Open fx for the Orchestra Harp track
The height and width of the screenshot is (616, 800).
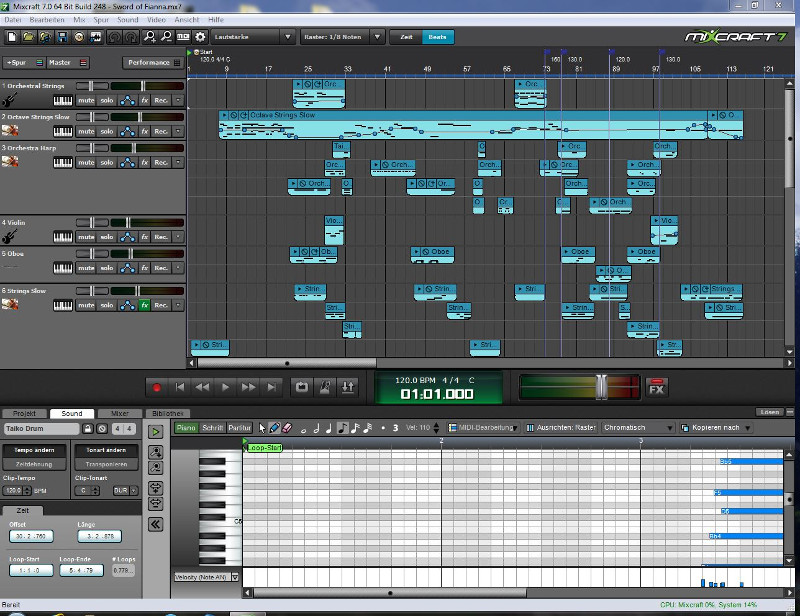(145, 163)
